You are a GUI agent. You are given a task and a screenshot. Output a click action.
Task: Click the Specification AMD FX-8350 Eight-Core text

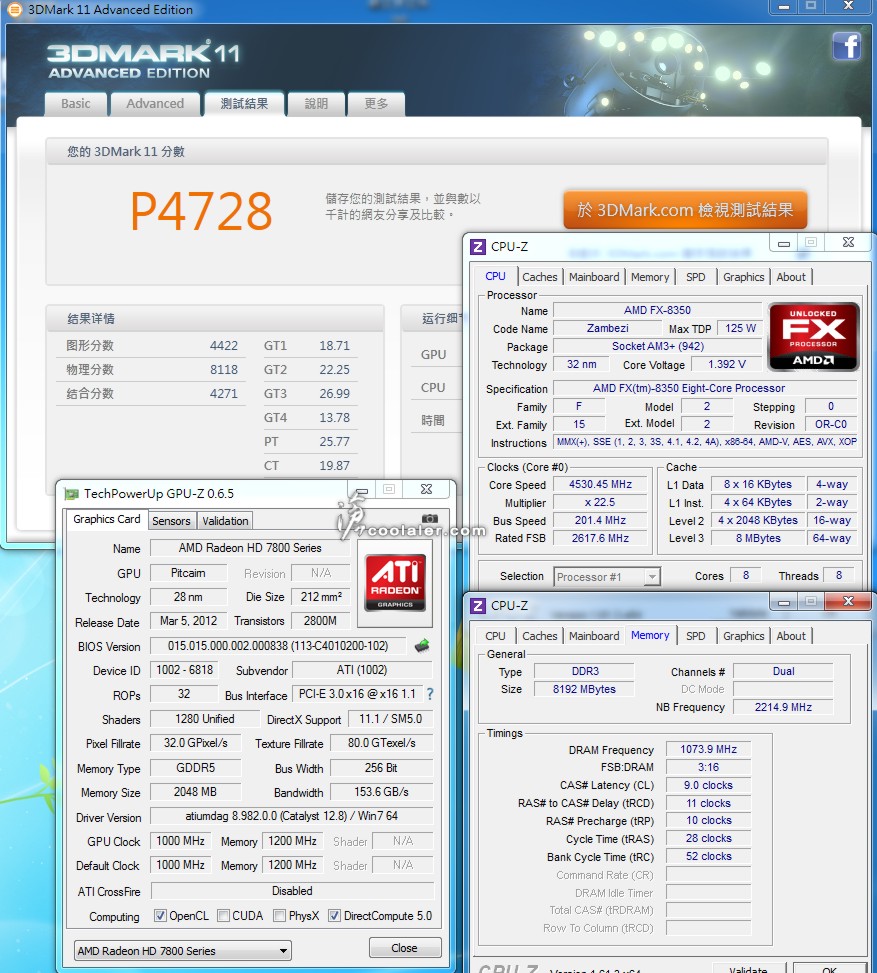tap(688, 388)
